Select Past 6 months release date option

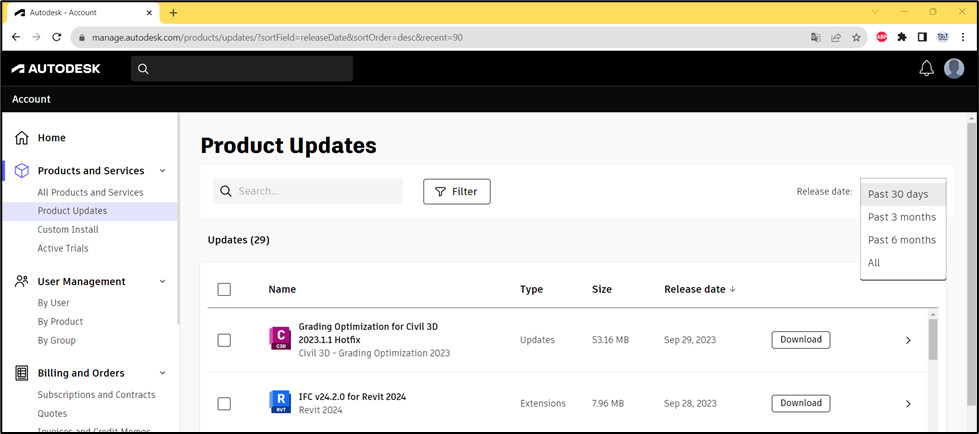[903, 240]
